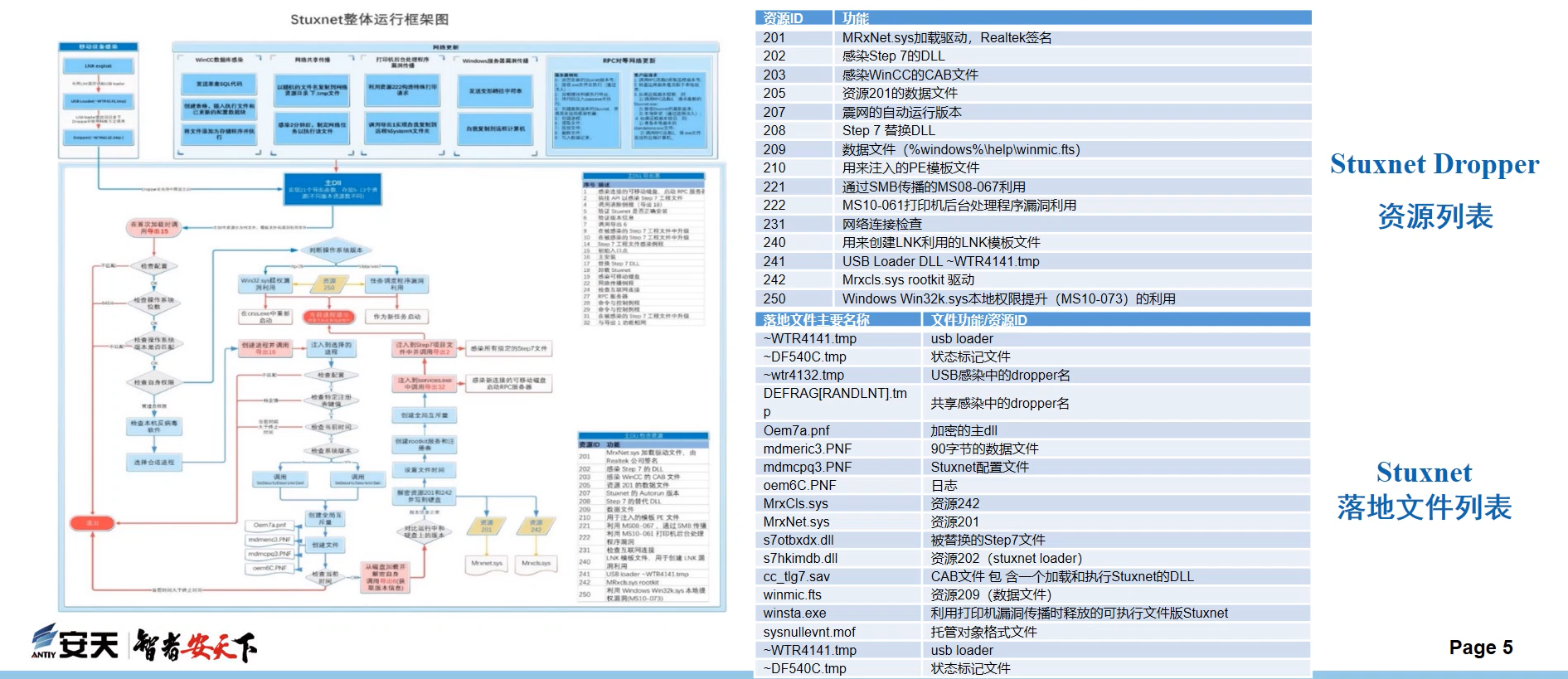Select the 落地文件列表 heading
This screenshot has width=1568, height=679.
1425,507
